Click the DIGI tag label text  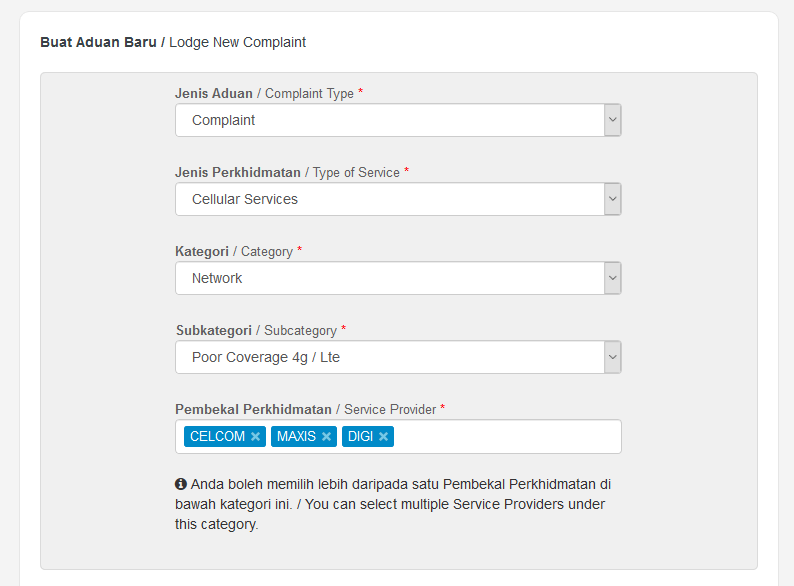(x=361, y=437)
